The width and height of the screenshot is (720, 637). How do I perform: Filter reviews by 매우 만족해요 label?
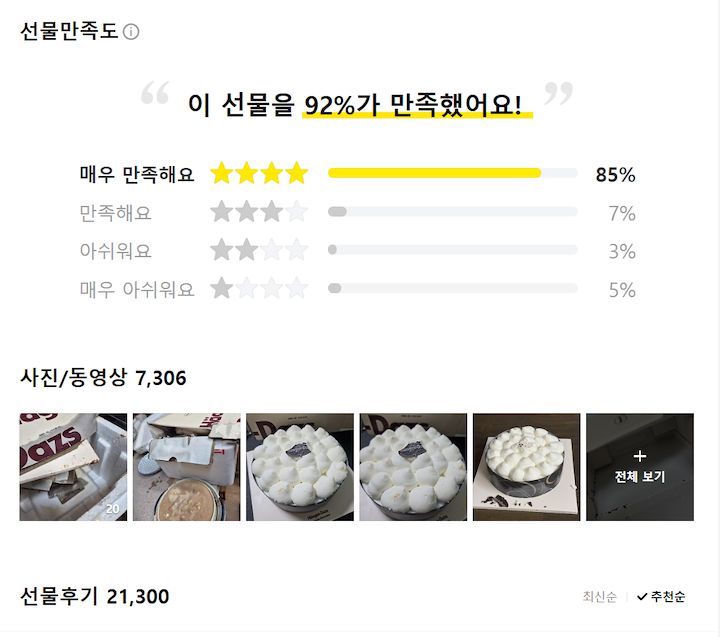click(137, 175)
